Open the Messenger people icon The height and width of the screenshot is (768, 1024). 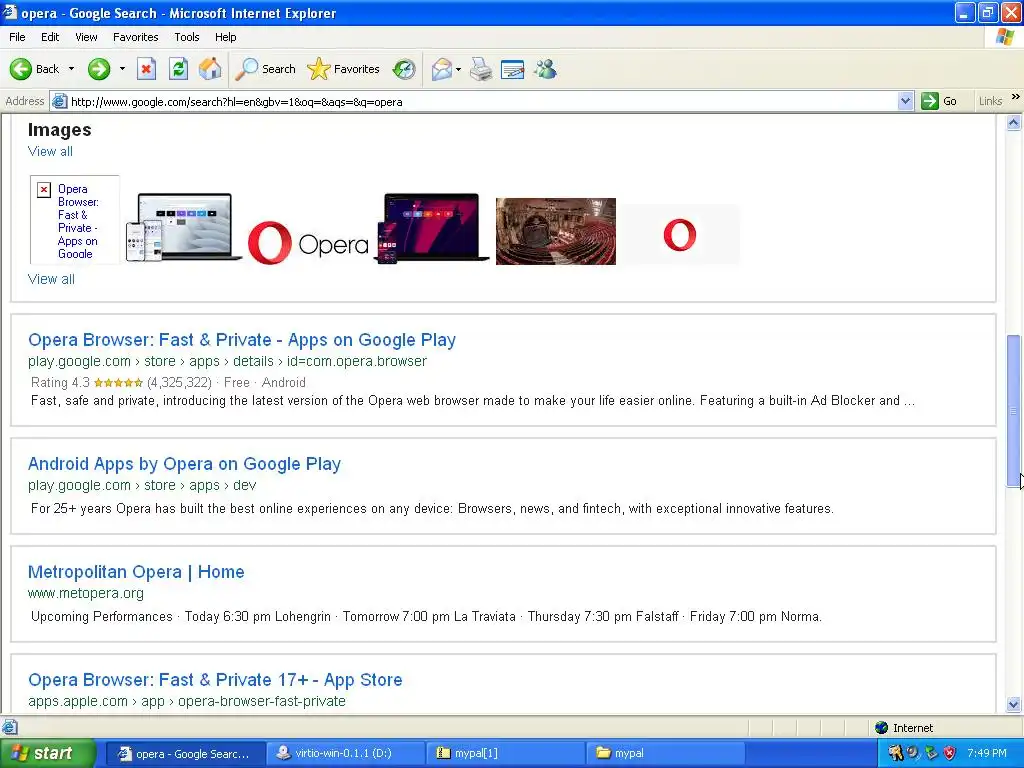pyautogui.click(x=545, y=69)
